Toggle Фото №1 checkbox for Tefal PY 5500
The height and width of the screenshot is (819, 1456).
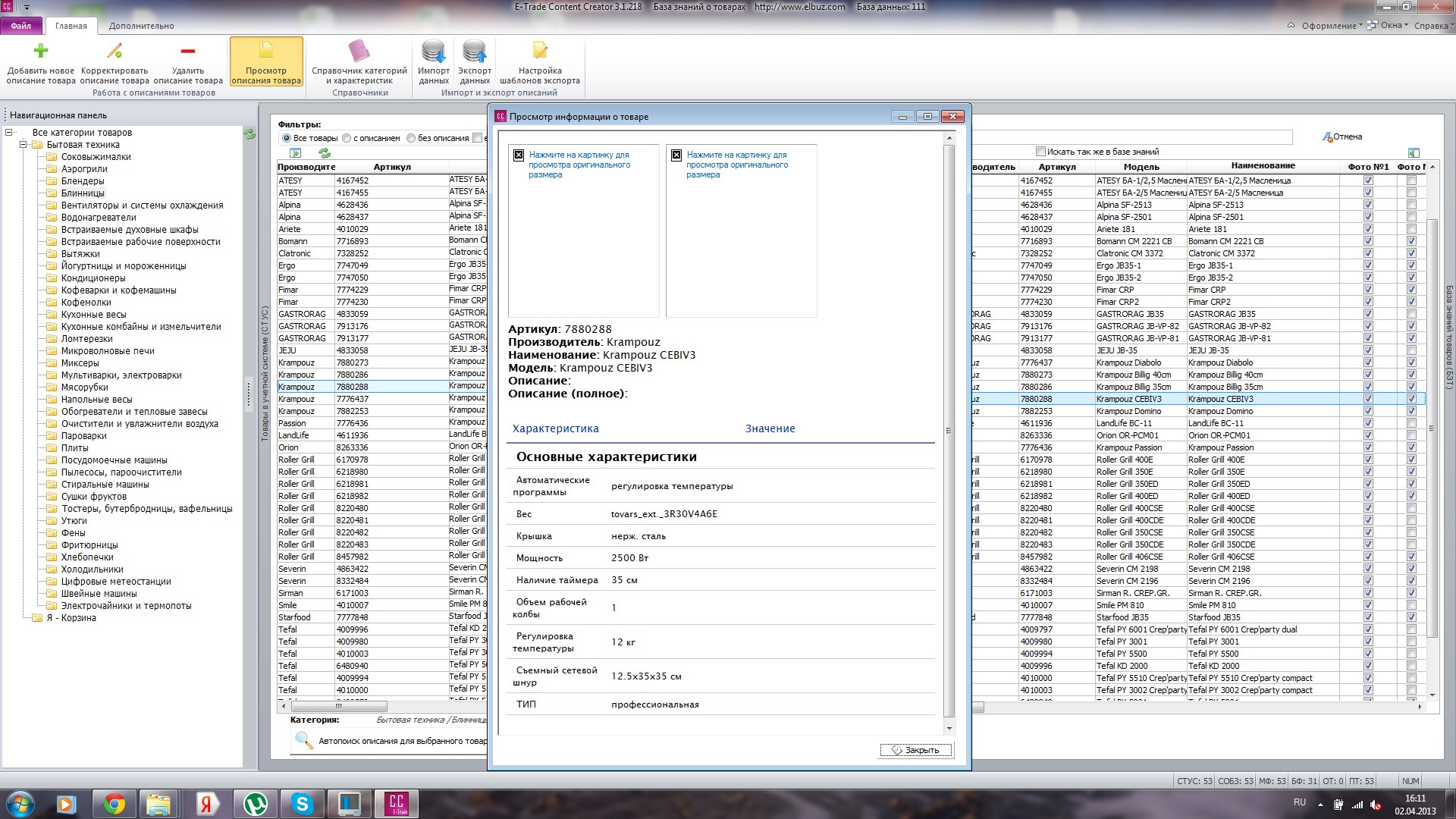[x=1369, y=654]
